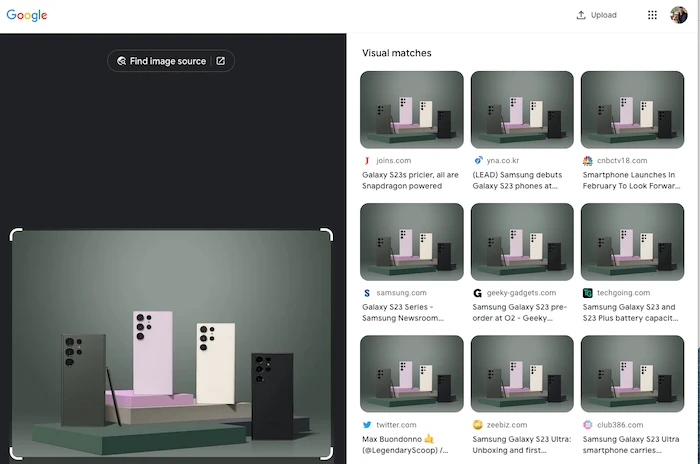700x464 pixels.
Task: Click the yna.co.kr source name
Action: click(x=503, y=160)
